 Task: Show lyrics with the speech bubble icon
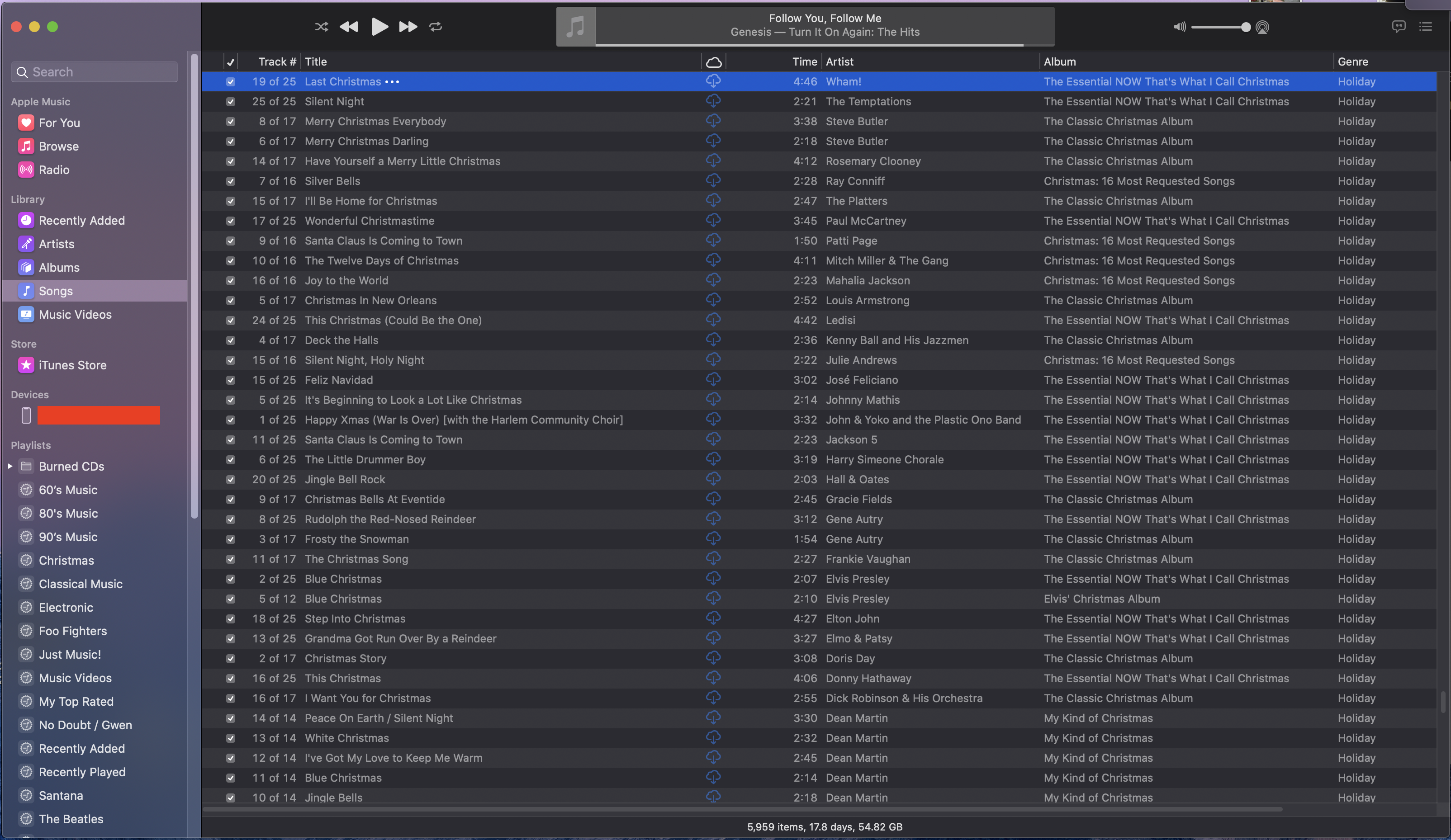[1398, 27]
